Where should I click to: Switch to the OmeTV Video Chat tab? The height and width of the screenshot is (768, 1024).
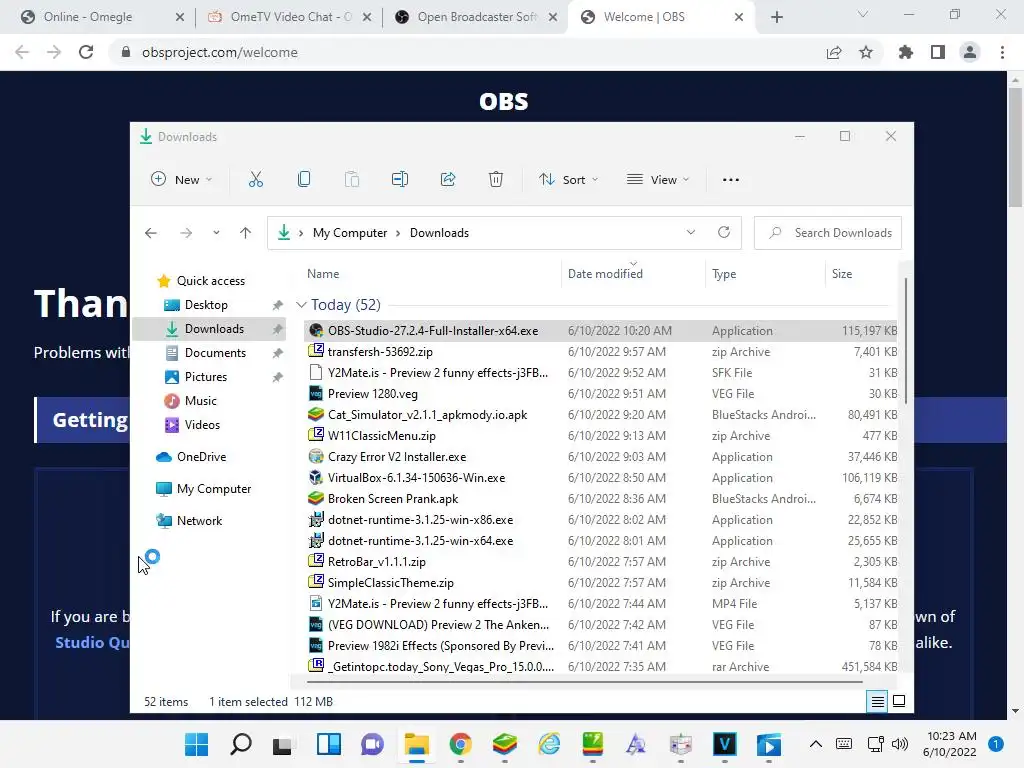pos(289,17)
